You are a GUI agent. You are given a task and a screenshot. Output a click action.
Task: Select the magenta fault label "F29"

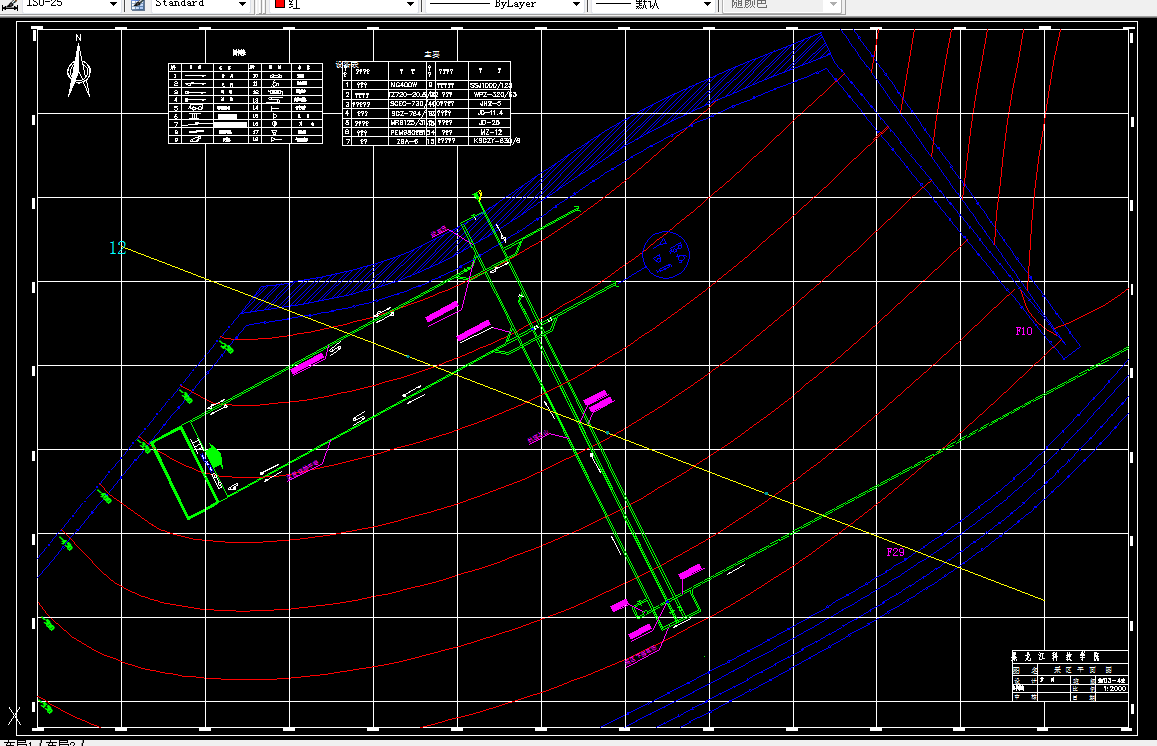click(x=895, y=552)
